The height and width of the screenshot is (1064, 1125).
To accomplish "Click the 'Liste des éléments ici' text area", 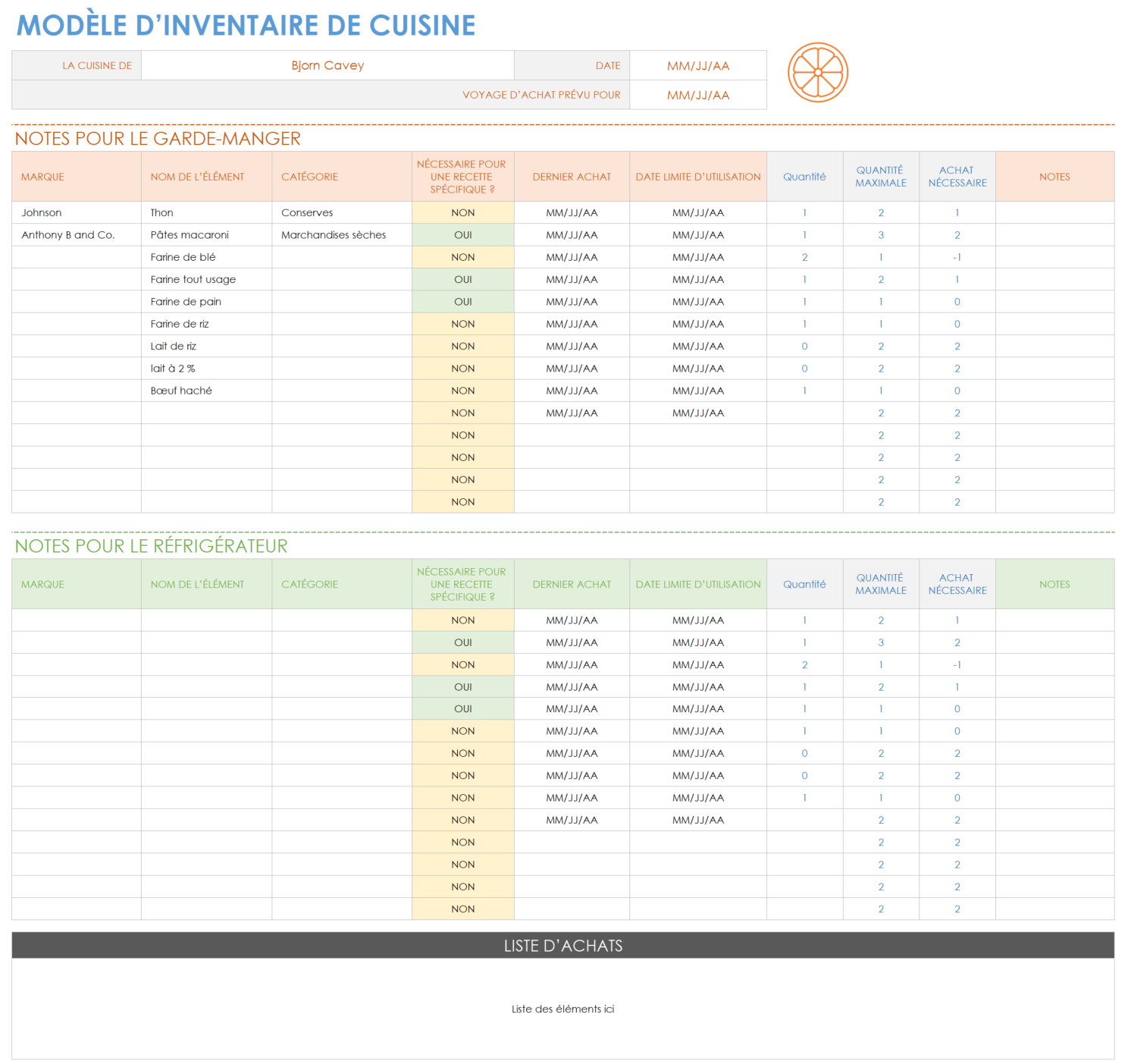I will click(563, 1009).
